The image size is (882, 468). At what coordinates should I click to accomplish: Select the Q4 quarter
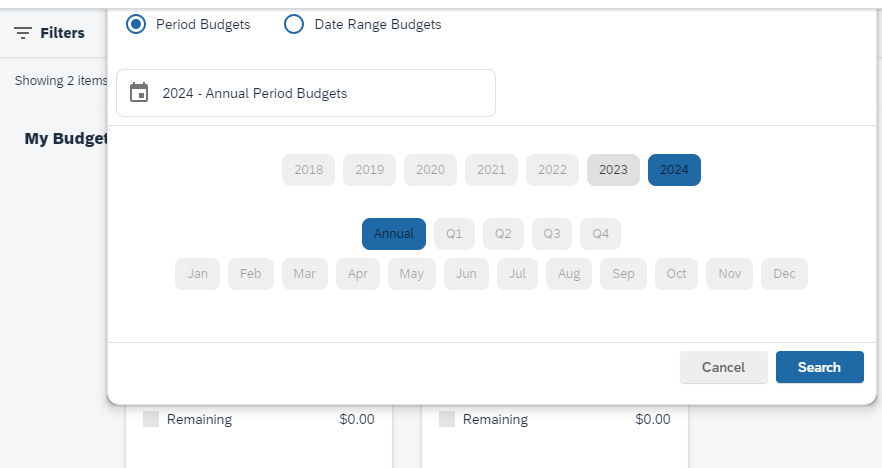click(600, 234)
